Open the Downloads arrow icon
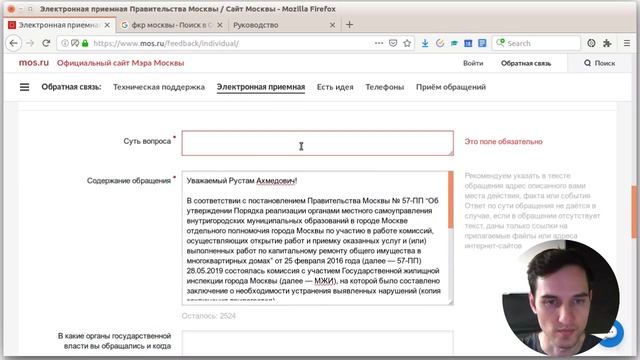The width and height of the screenshot is (640, 360). tap(425, 43)
